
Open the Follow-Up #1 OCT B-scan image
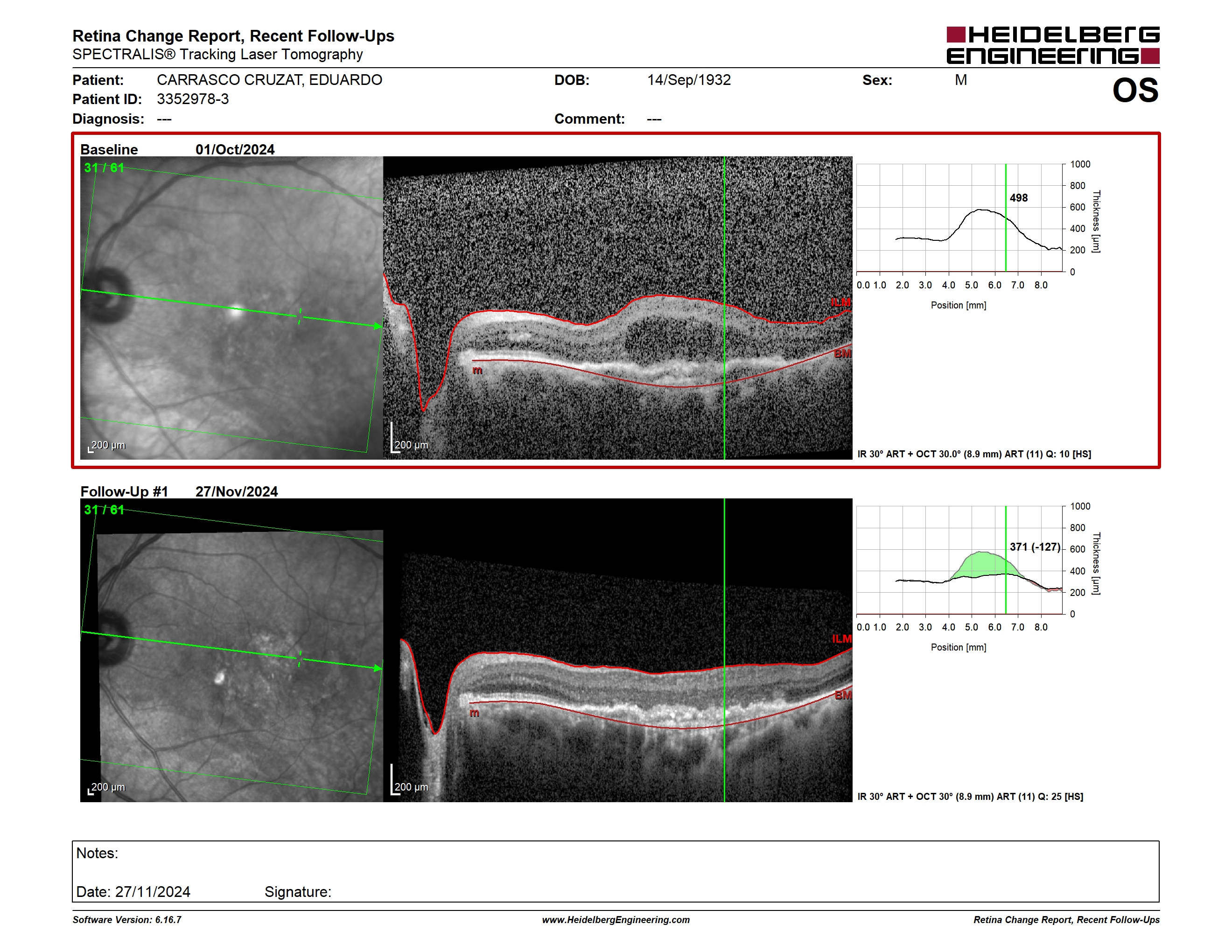pyautogui.click(x=618, y=650)
